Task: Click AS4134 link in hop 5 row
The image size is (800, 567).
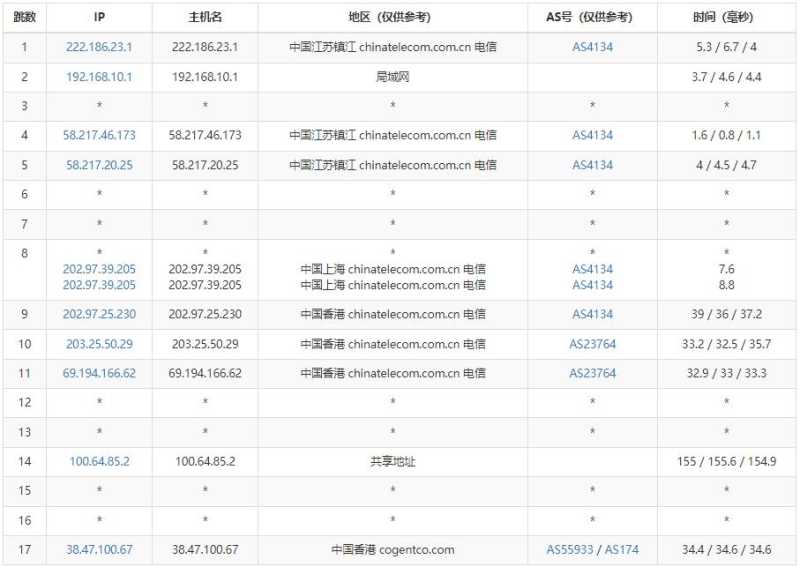Action: (592, 165)
